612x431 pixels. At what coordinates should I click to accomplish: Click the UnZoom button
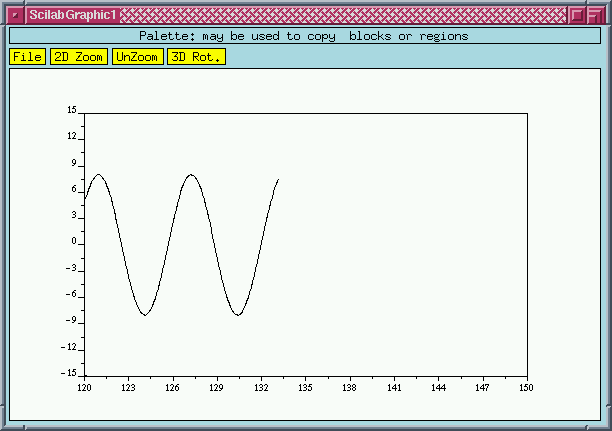pos(137,57)
